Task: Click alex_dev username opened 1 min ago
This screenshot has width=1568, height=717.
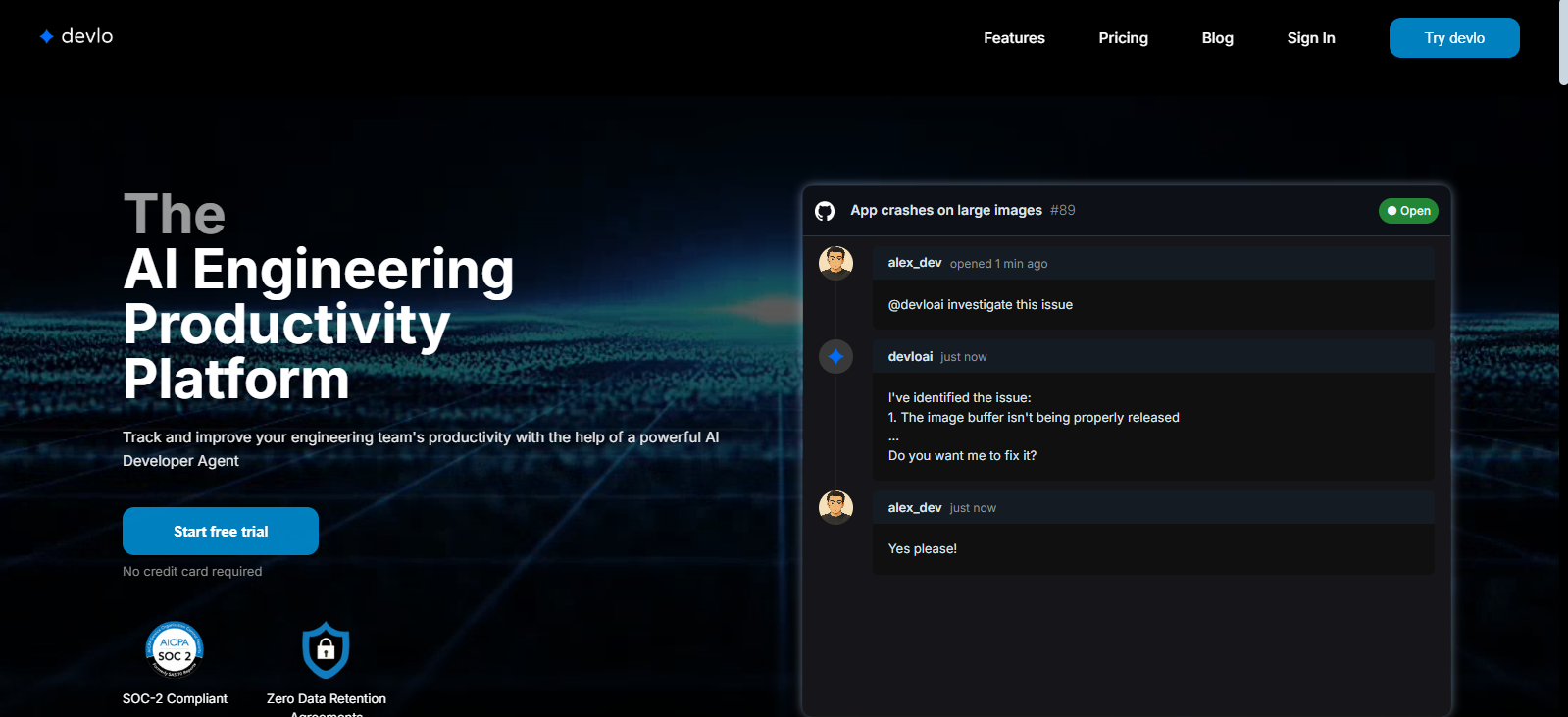Action: click(x=915, y=263)
